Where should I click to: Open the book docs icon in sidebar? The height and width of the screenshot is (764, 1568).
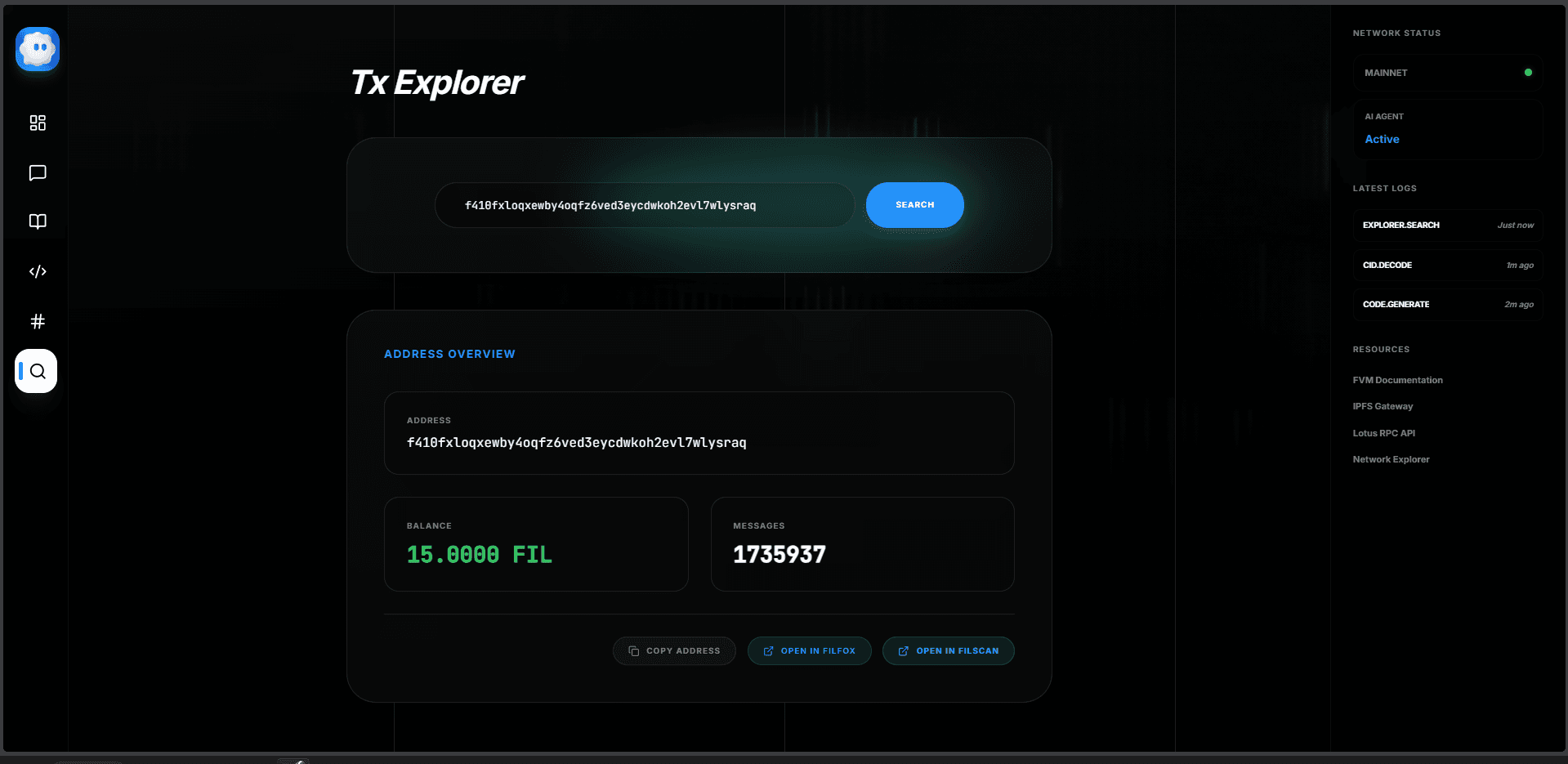[x=38, y=221]
